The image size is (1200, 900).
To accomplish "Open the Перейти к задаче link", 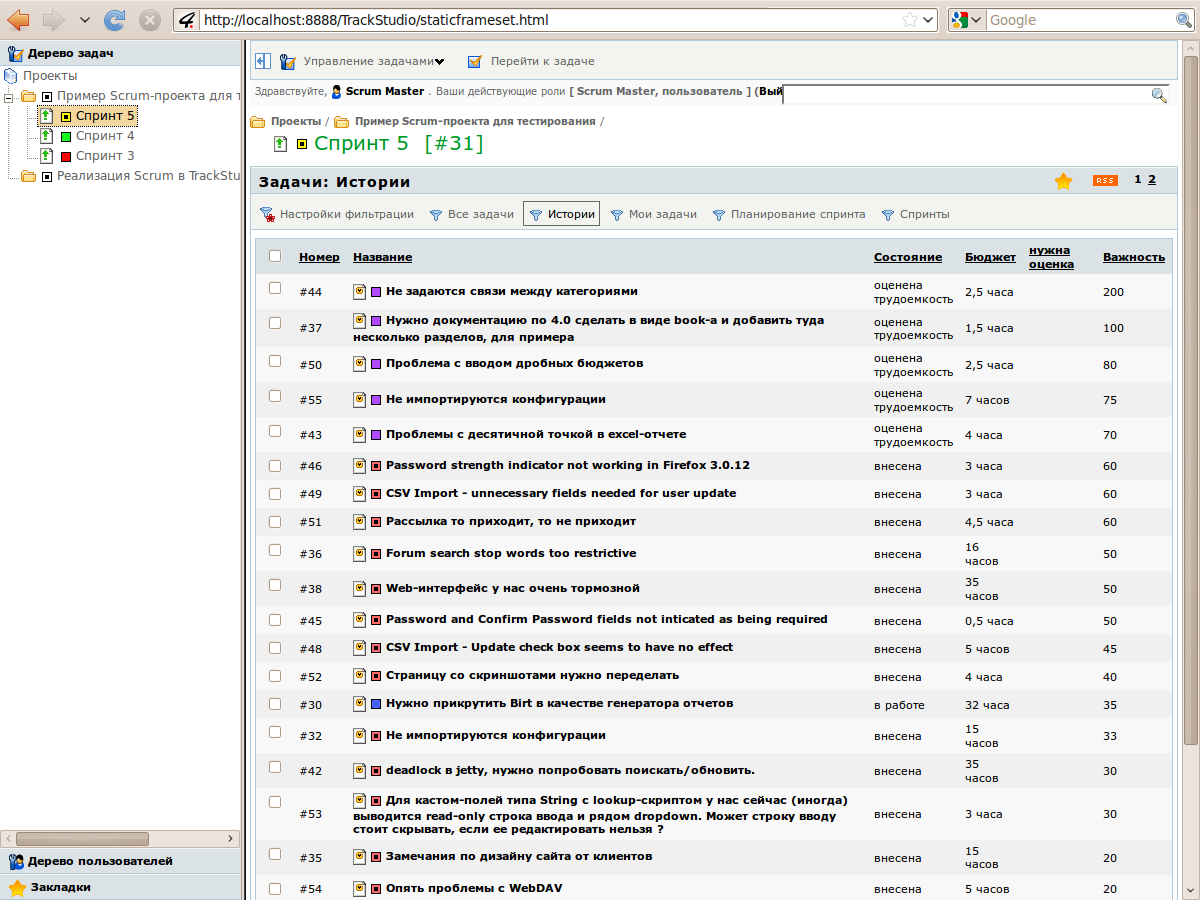I will coord(541,61).
